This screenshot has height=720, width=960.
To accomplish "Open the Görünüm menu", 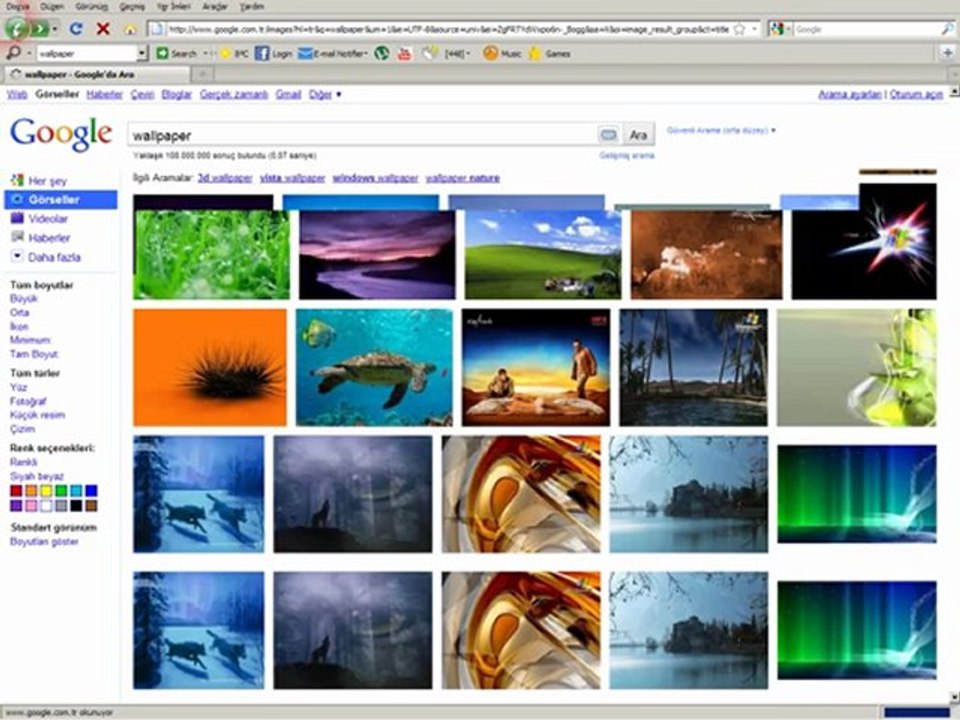I will (92, 7).
